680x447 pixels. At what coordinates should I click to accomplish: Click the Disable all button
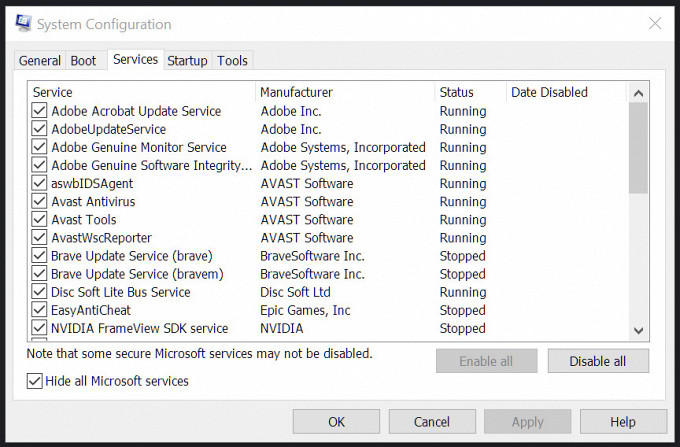[x=598, y=361]
